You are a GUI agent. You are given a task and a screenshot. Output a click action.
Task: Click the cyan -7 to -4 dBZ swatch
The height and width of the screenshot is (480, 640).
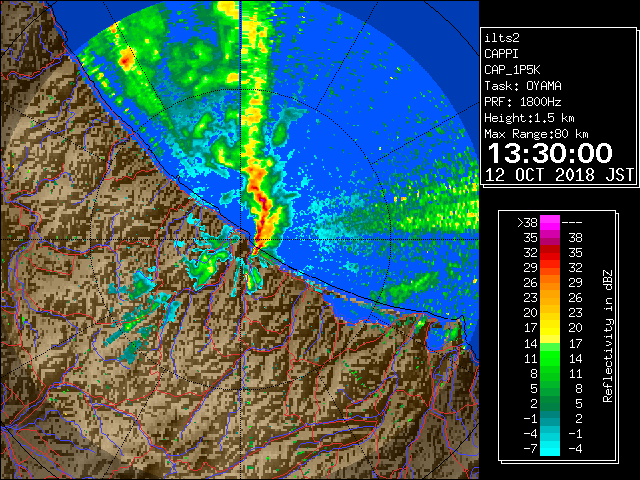click(x=550, y=448)
